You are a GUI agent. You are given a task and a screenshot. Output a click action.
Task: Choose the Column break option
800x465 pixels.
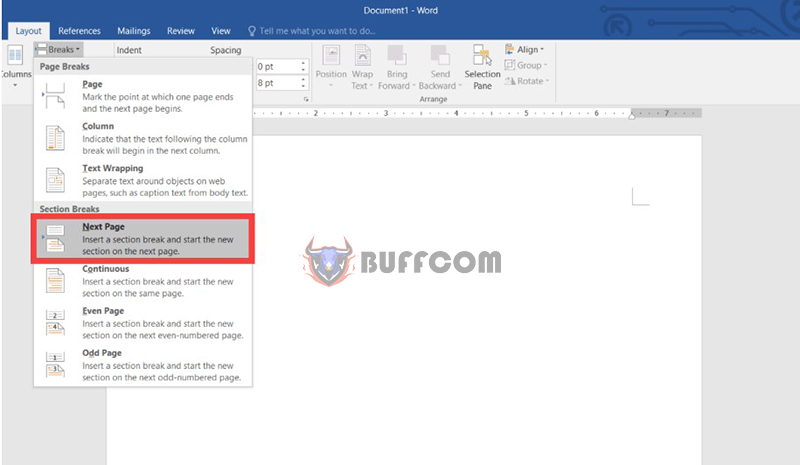pos(143,138)
